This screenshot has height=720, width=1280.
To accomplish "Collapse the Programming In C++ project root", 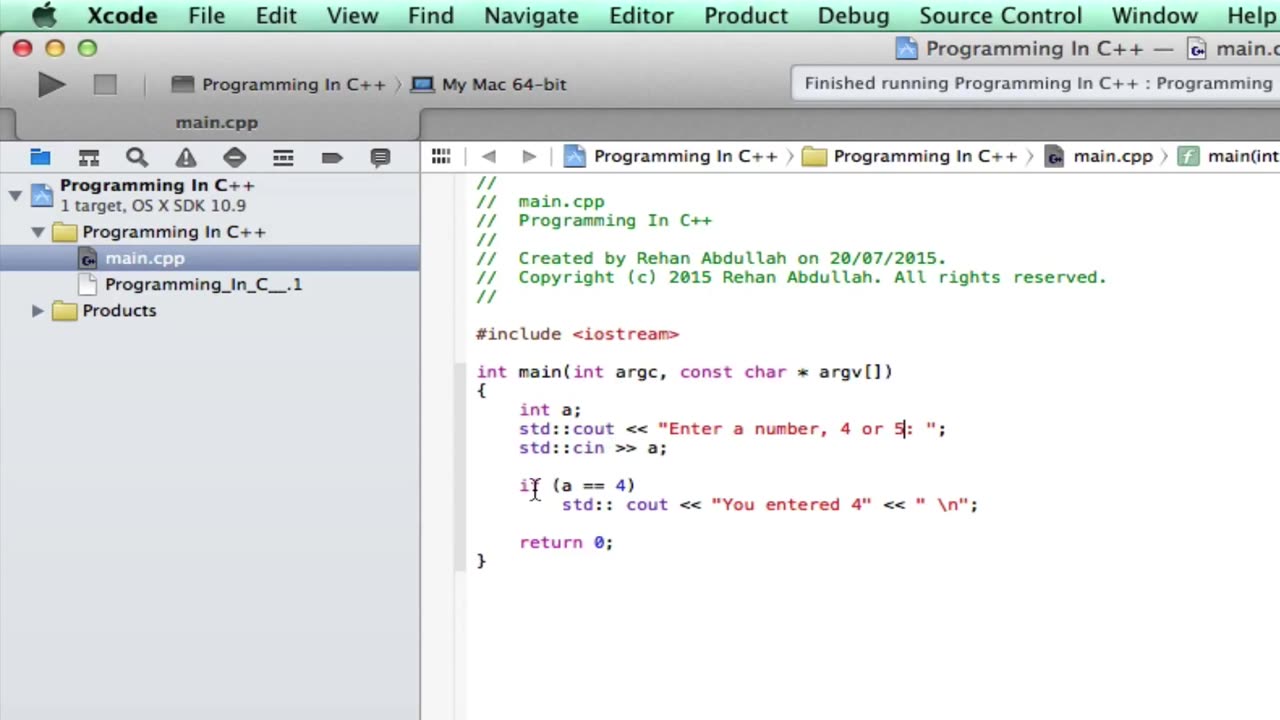I will [15, 195].
